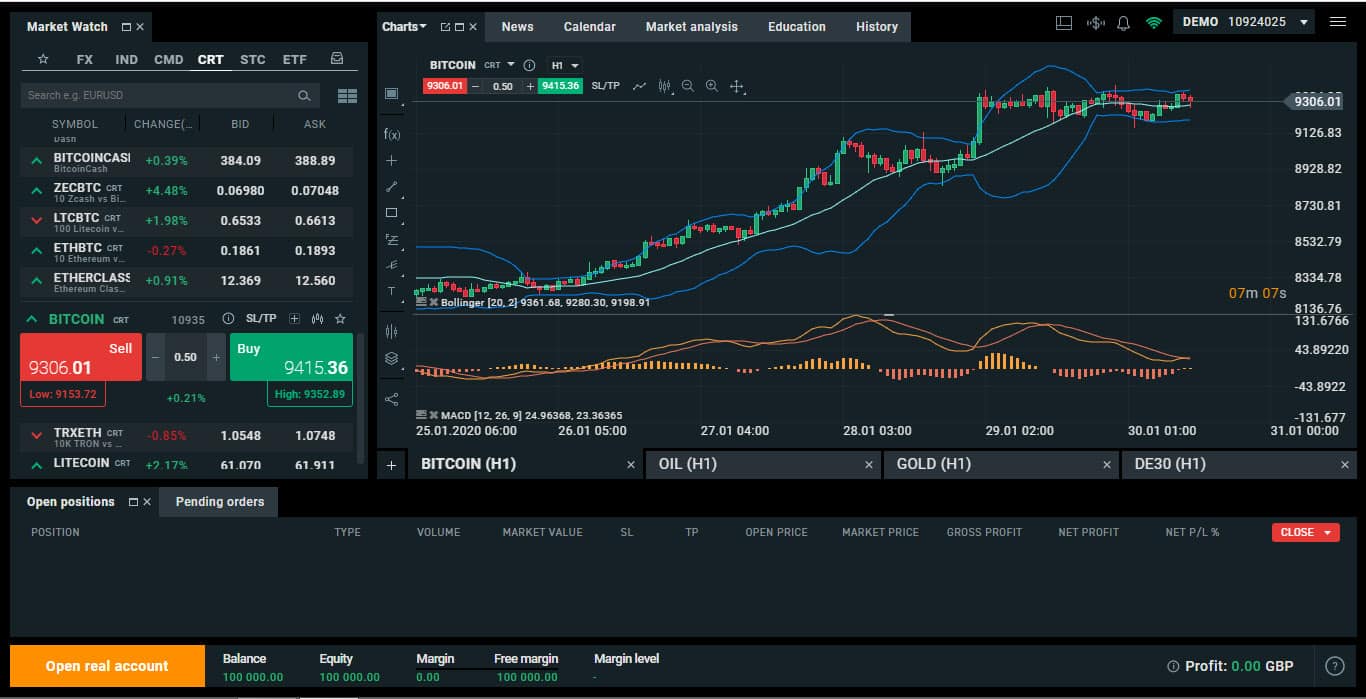
Task: Open the Charts panel dropdown
Action: tap(404, 27)
